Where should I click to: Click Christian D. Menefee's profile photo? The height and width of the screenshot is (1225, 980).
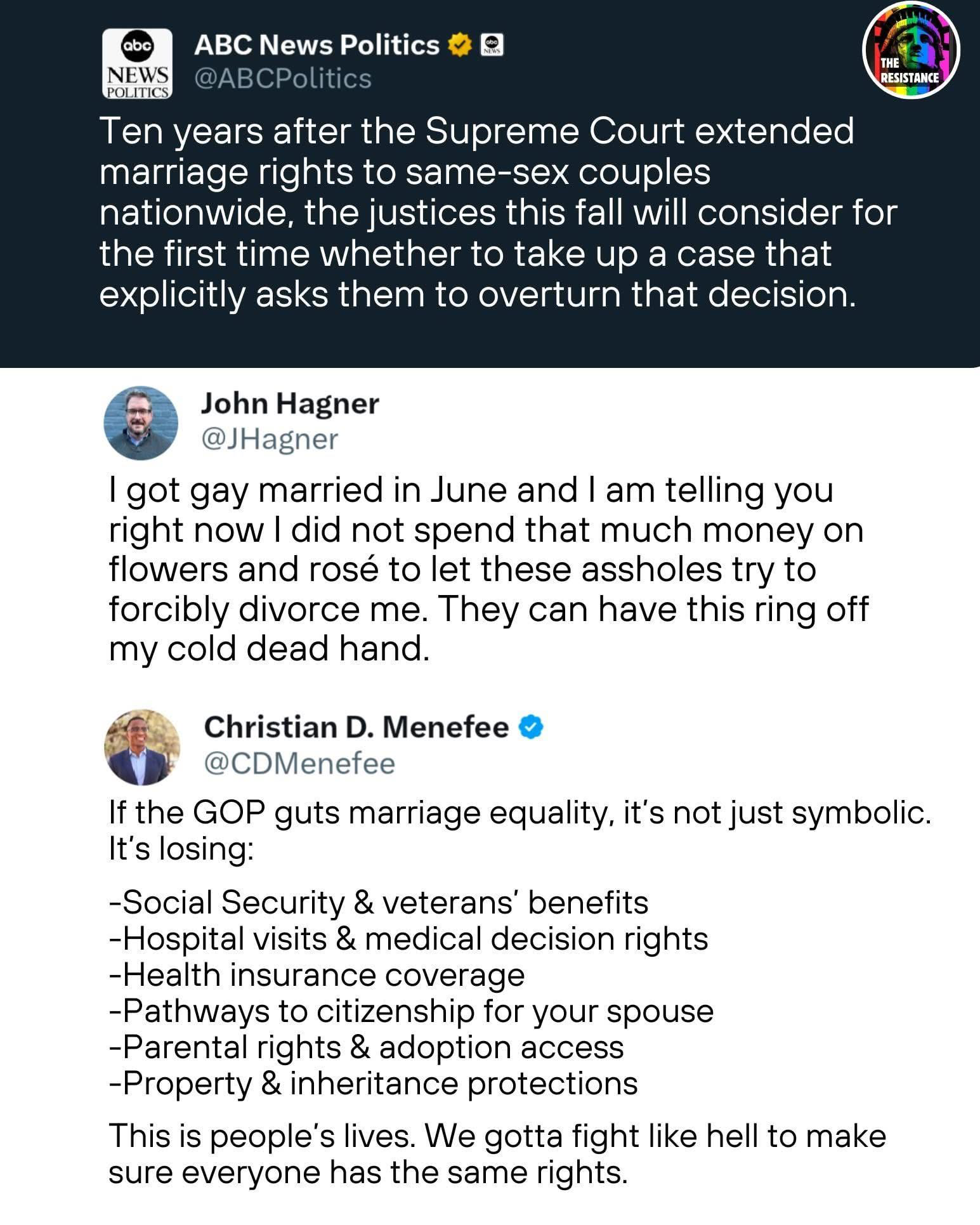[142, 747]
